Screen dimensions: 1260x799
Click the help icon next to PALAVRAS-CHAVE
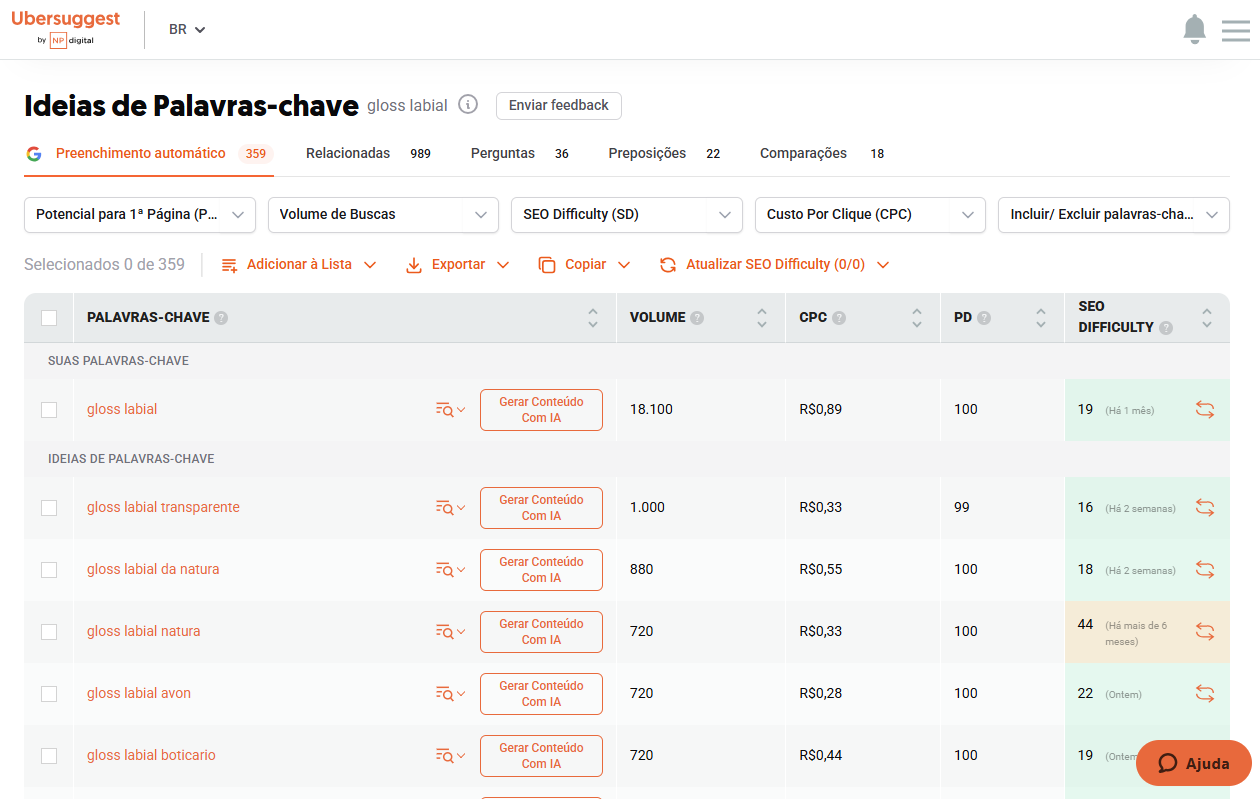[x=221, y=318]
